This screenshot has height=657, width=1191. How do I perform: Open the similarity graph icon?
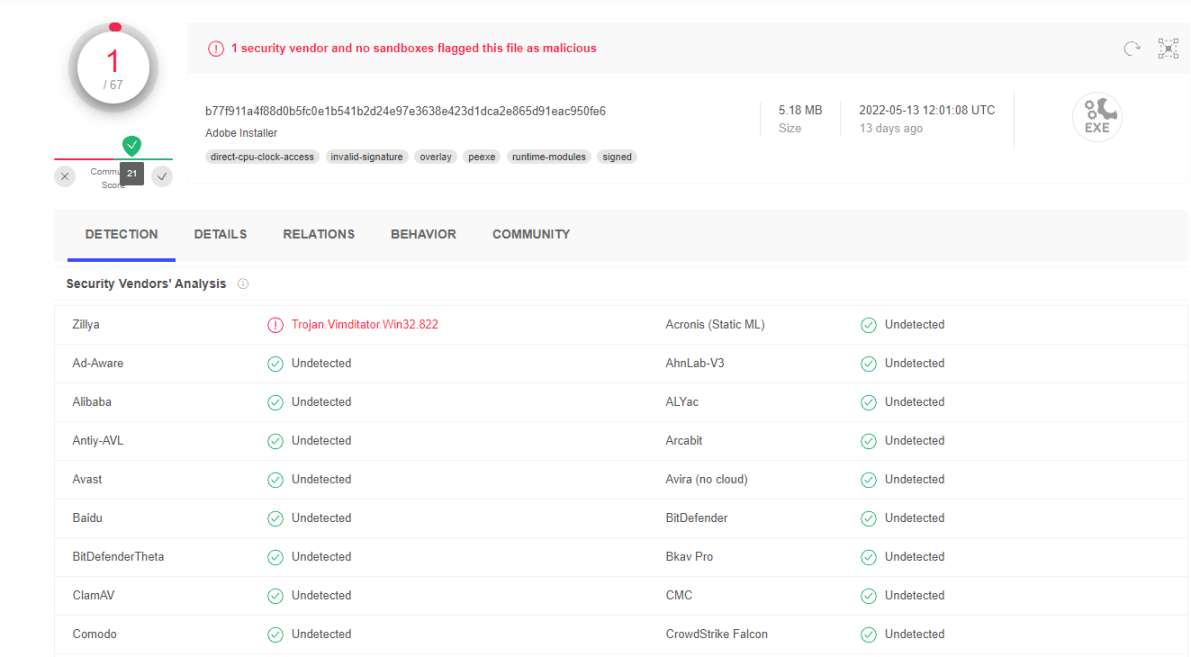click(1168, 49)
